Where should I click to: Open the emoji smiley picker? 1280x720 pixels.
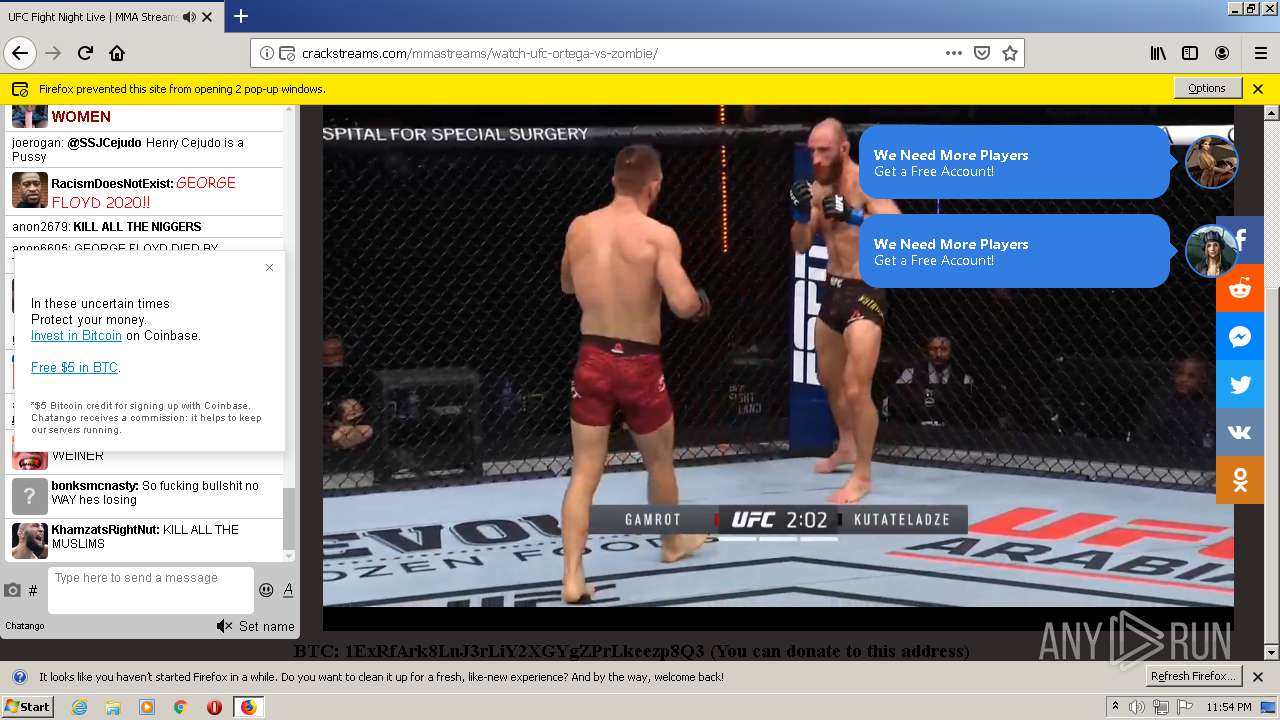pos(266,590)
